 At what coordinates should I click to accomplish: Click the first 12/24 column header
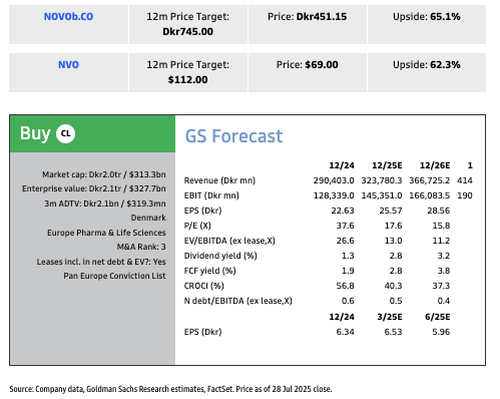[342, 165]
